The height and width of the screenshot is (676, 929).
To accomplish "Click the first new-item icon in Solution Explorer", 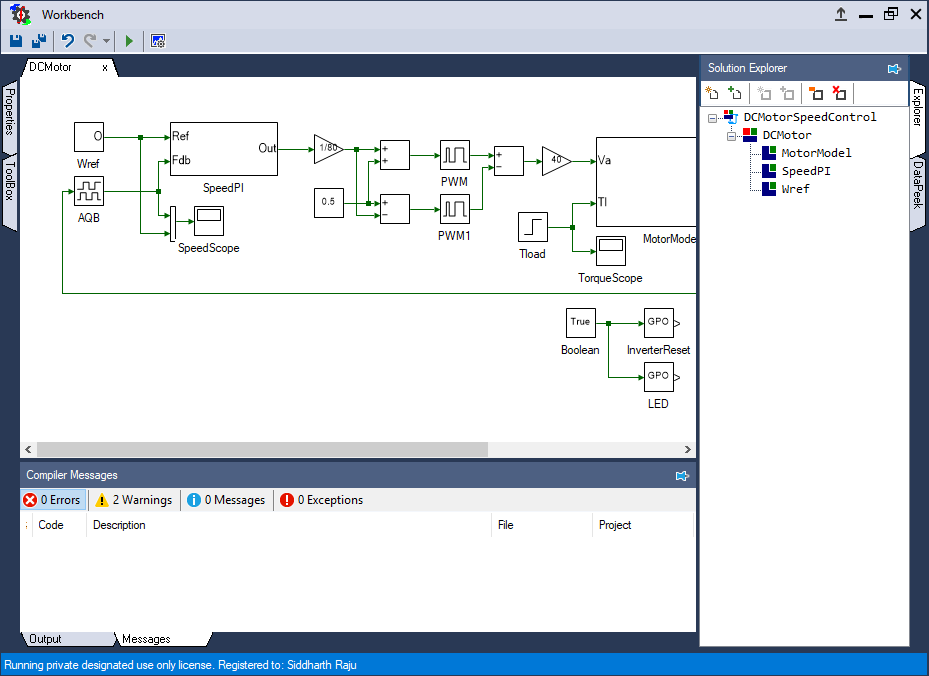I will click(712, 93).
